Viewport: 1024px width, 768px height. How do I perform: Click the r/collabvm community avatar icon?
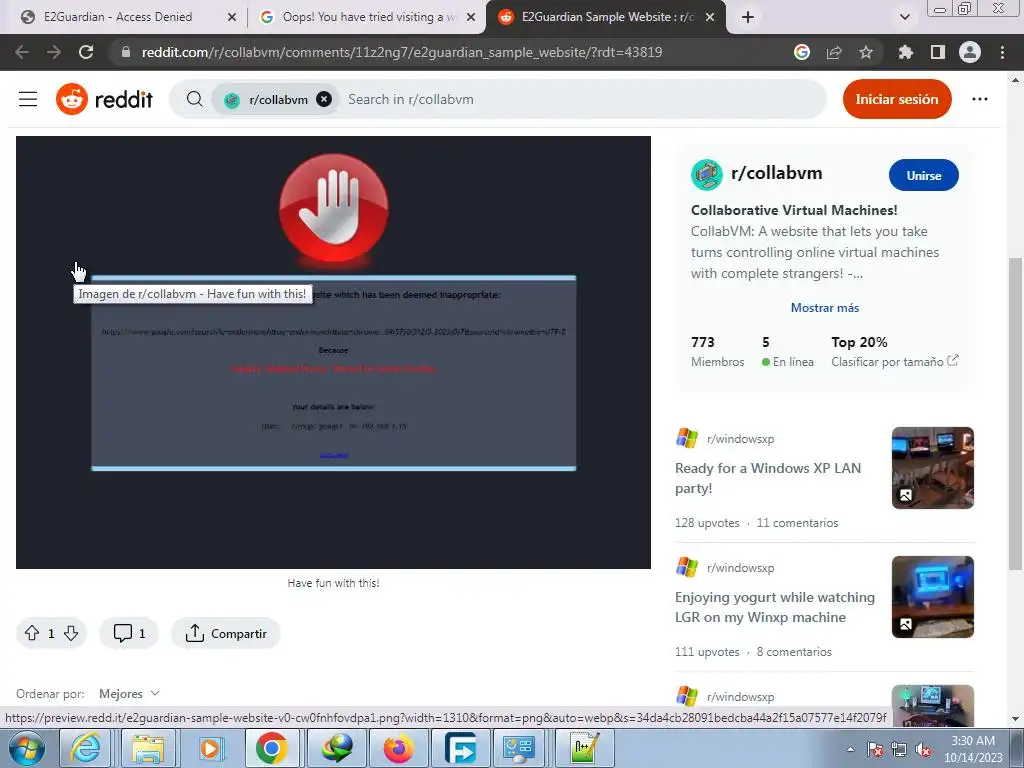tap(707, 175)
